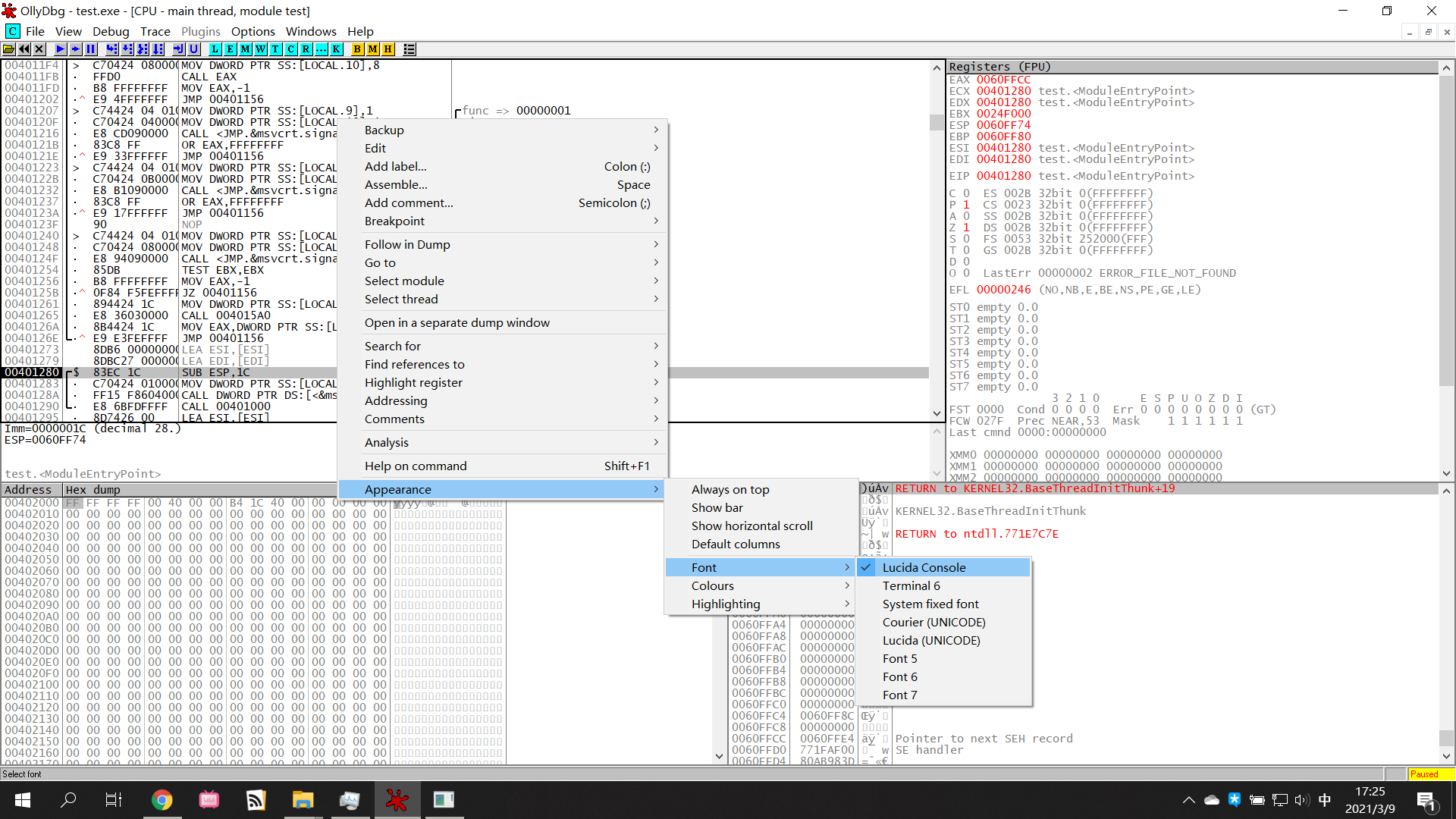Viewport: 1456px width, 819px height.
Task: Open Call stack via K icon
Action: 336,49
